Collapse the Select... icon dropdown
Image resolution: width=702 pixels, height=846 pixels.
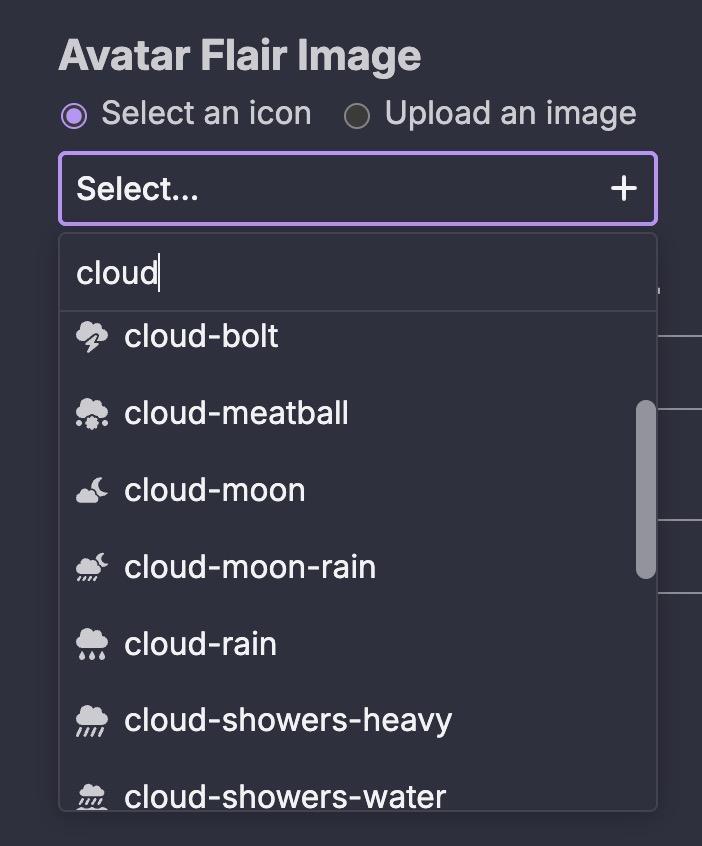point(340,188)
